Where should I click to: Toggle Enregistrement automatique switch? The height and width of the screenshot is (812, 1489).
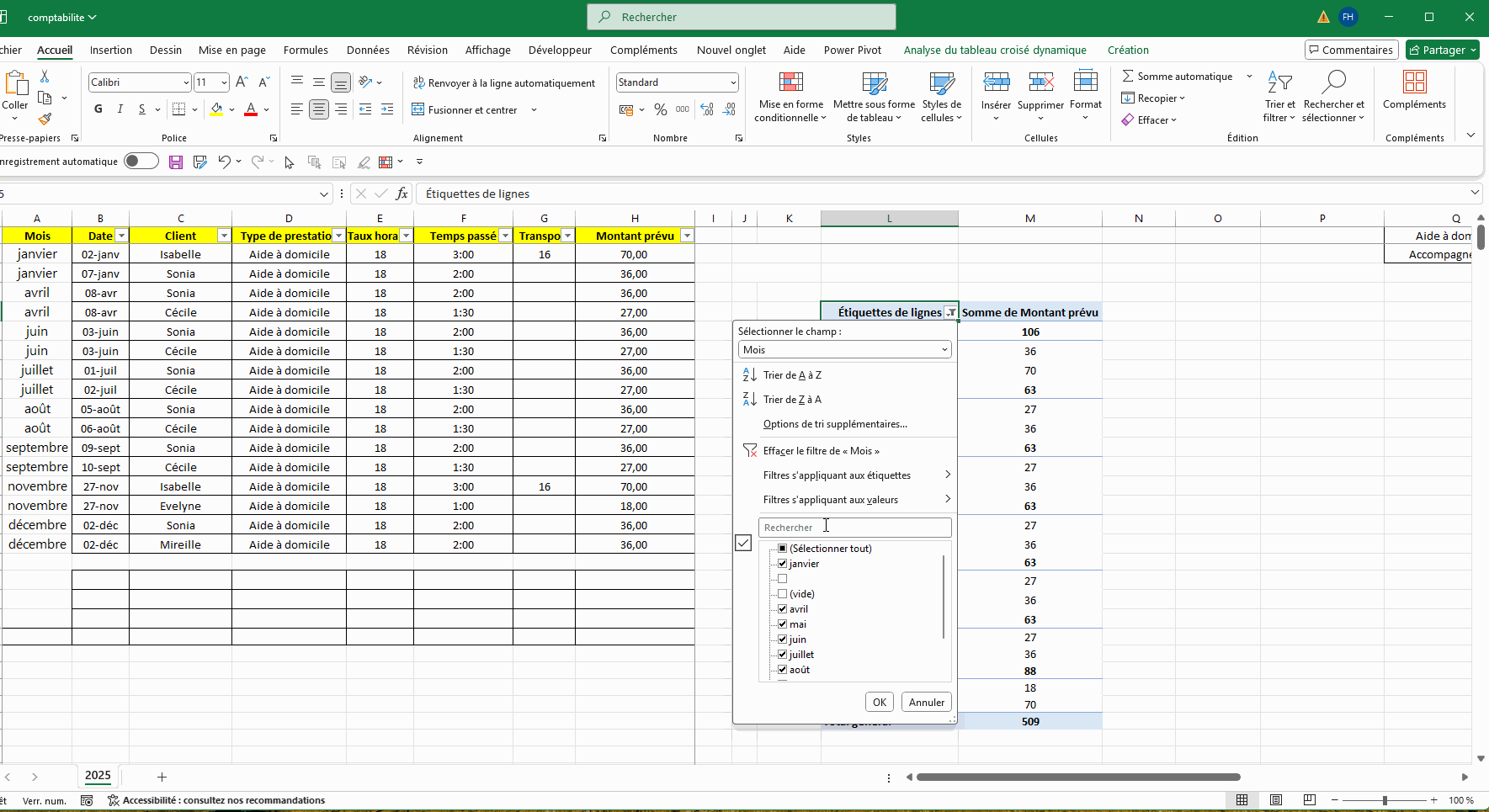click(x=141, y=162)
